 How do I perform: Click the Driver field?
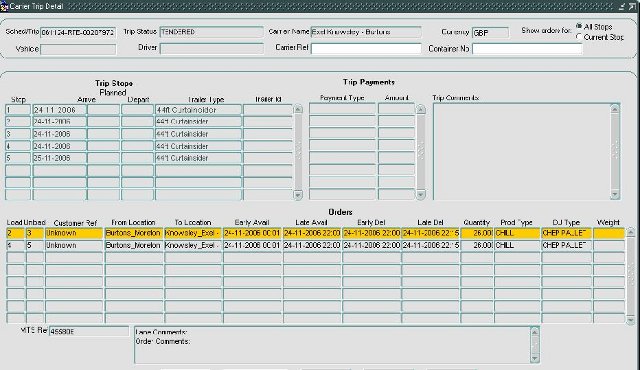[211, 49]
